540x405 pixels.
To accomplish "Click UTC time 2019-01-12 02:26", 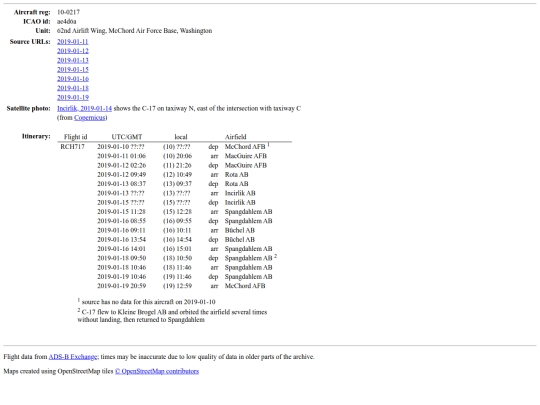I will [x=122, y=165].
